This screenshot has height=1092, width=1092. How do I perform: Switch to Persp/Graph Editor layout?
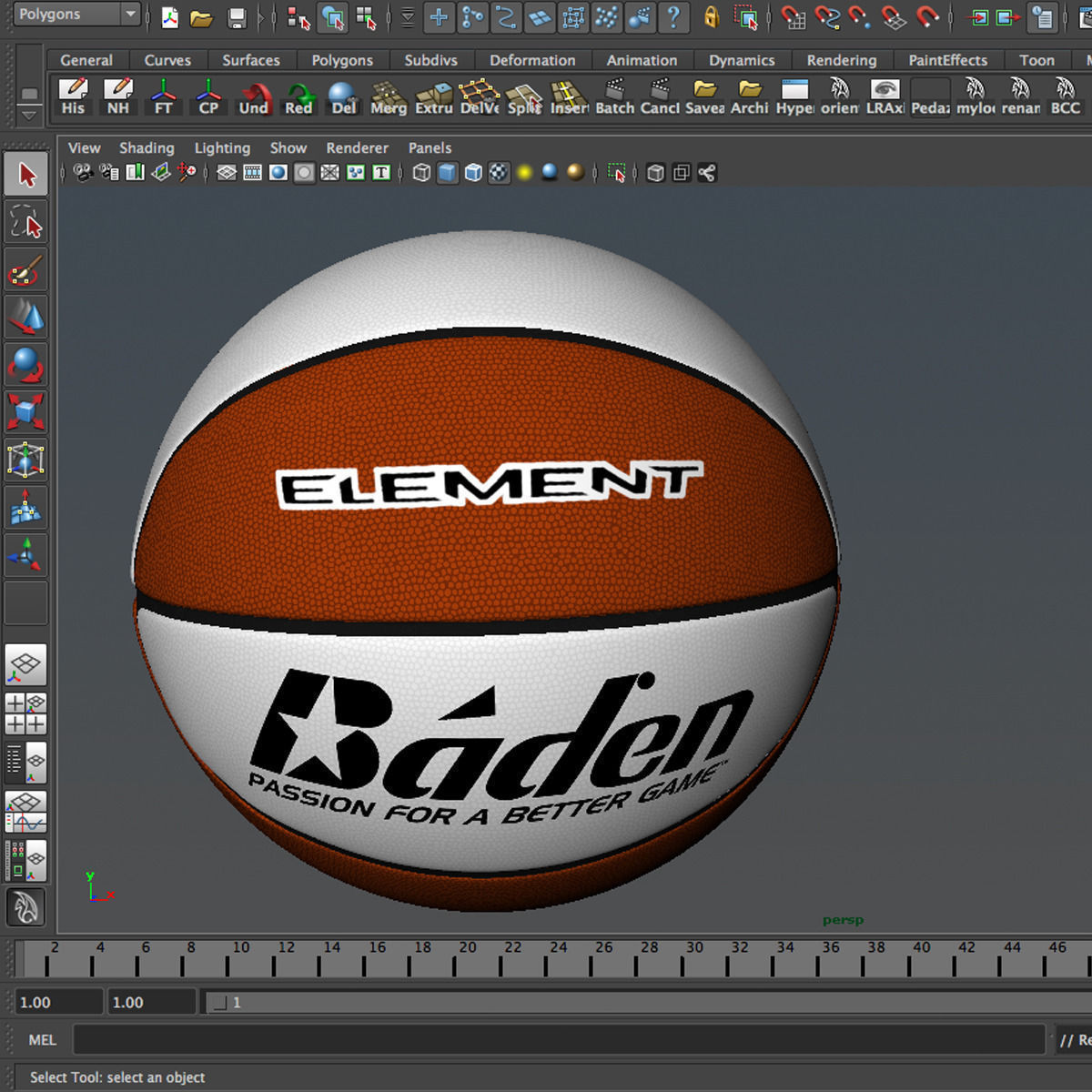(x=26, y=812)
